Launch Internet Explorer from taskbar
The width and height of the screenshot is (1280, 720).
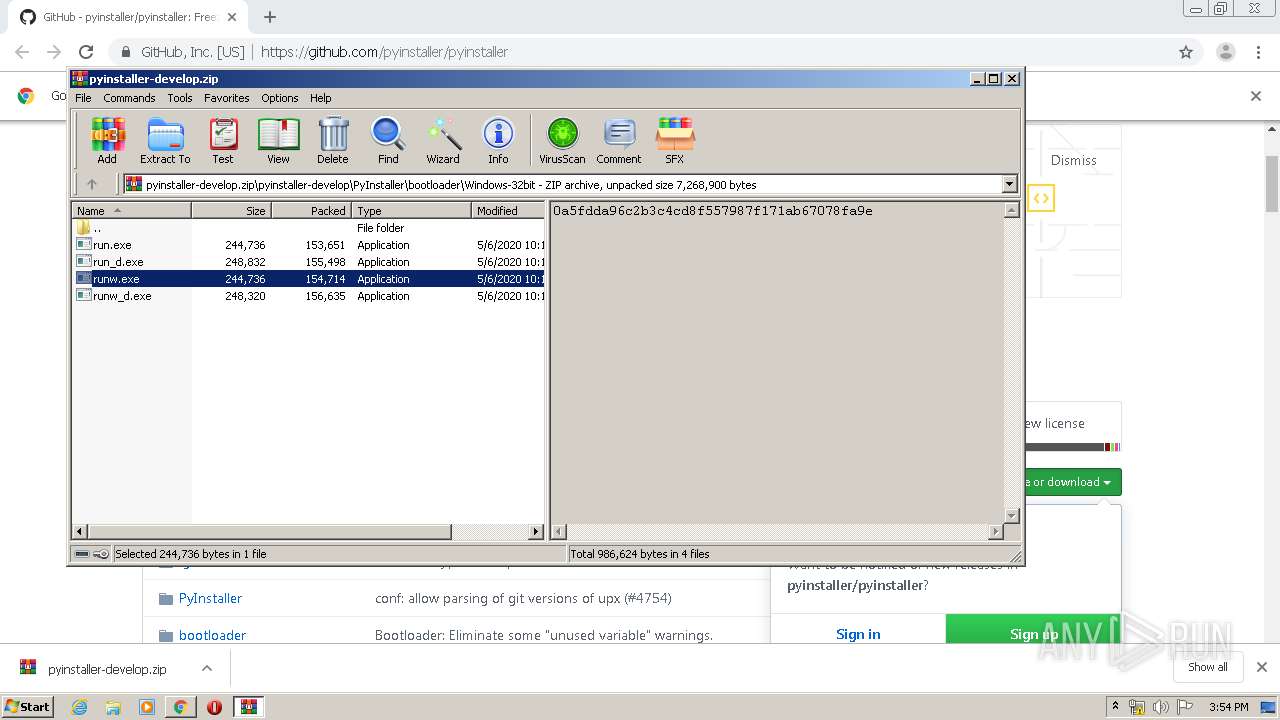pyautogui.click(x=79, y=707)
